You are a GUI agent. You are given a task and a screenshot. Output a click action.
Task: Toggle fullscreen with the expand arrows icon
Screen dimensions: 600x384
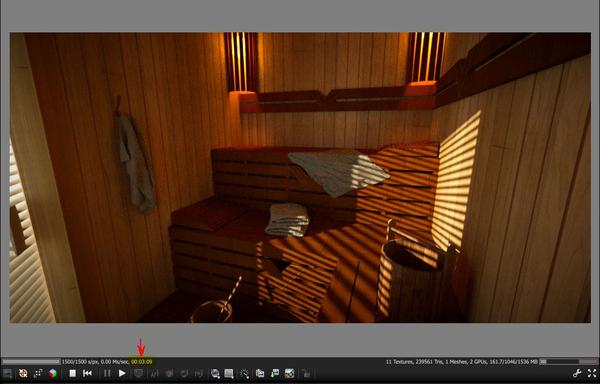click(x=592, y=373)
